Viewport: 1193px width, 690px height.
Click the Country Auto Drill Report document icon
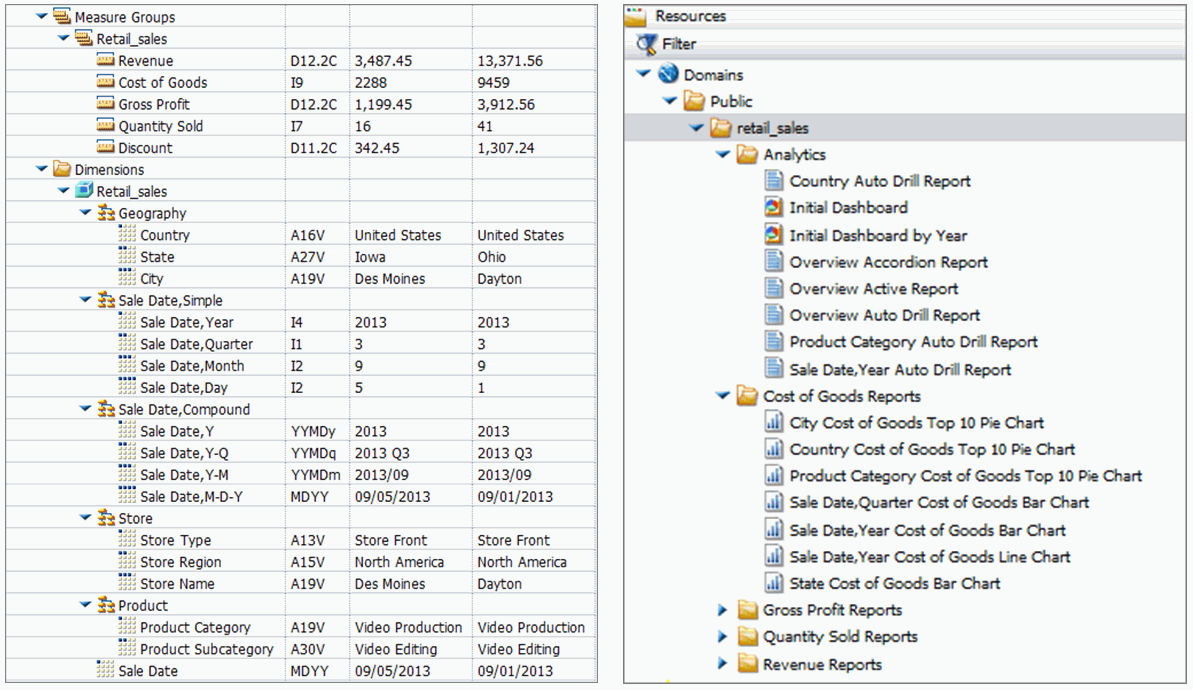773,181
